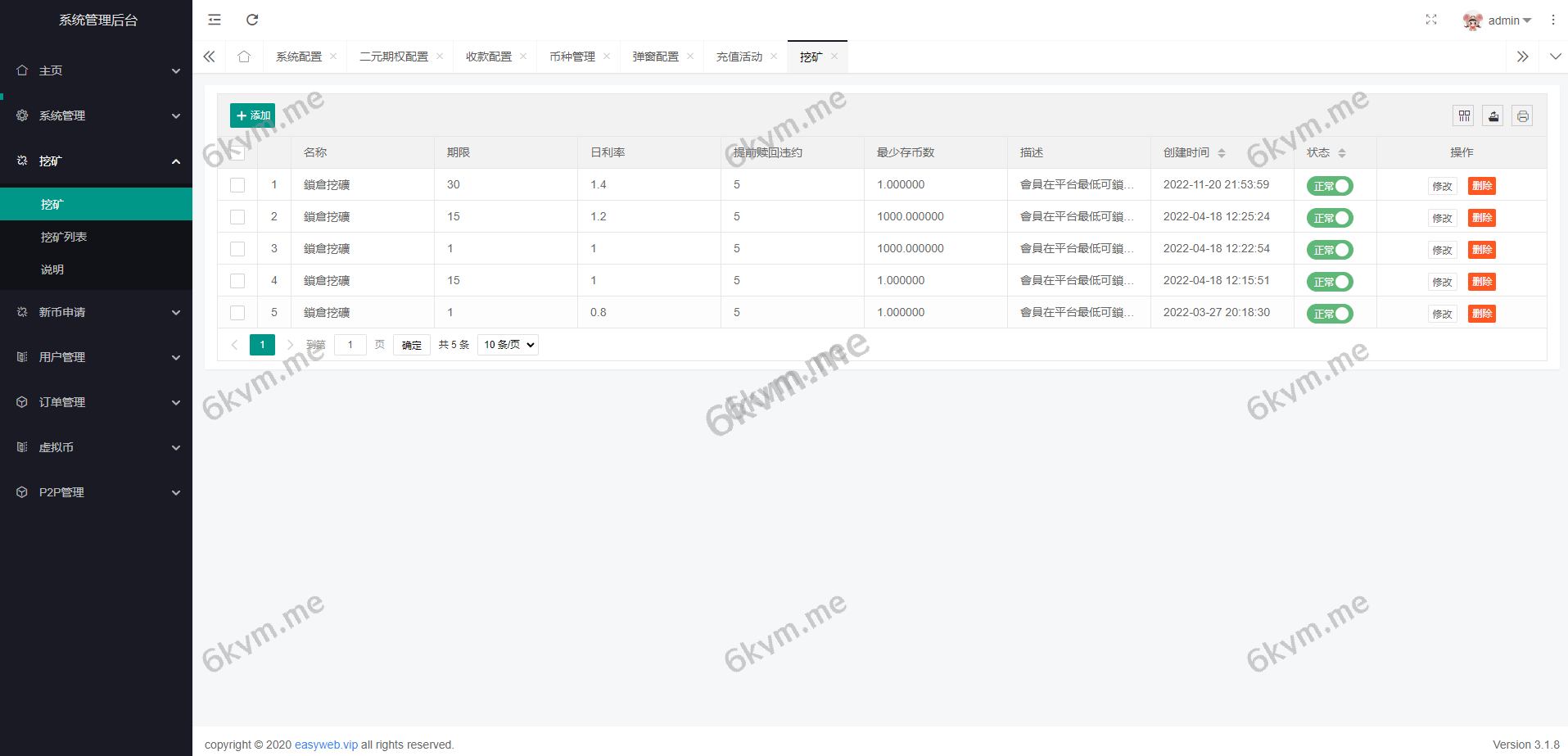Click the page refresh icon
The width and height of the screenshot is (1568, 756).
pyautogui.click(x=252, y=19)
